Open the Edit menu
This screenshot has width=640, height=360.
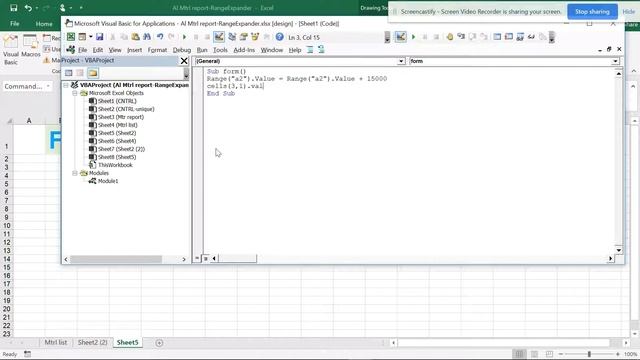click(x=98, y=50)
